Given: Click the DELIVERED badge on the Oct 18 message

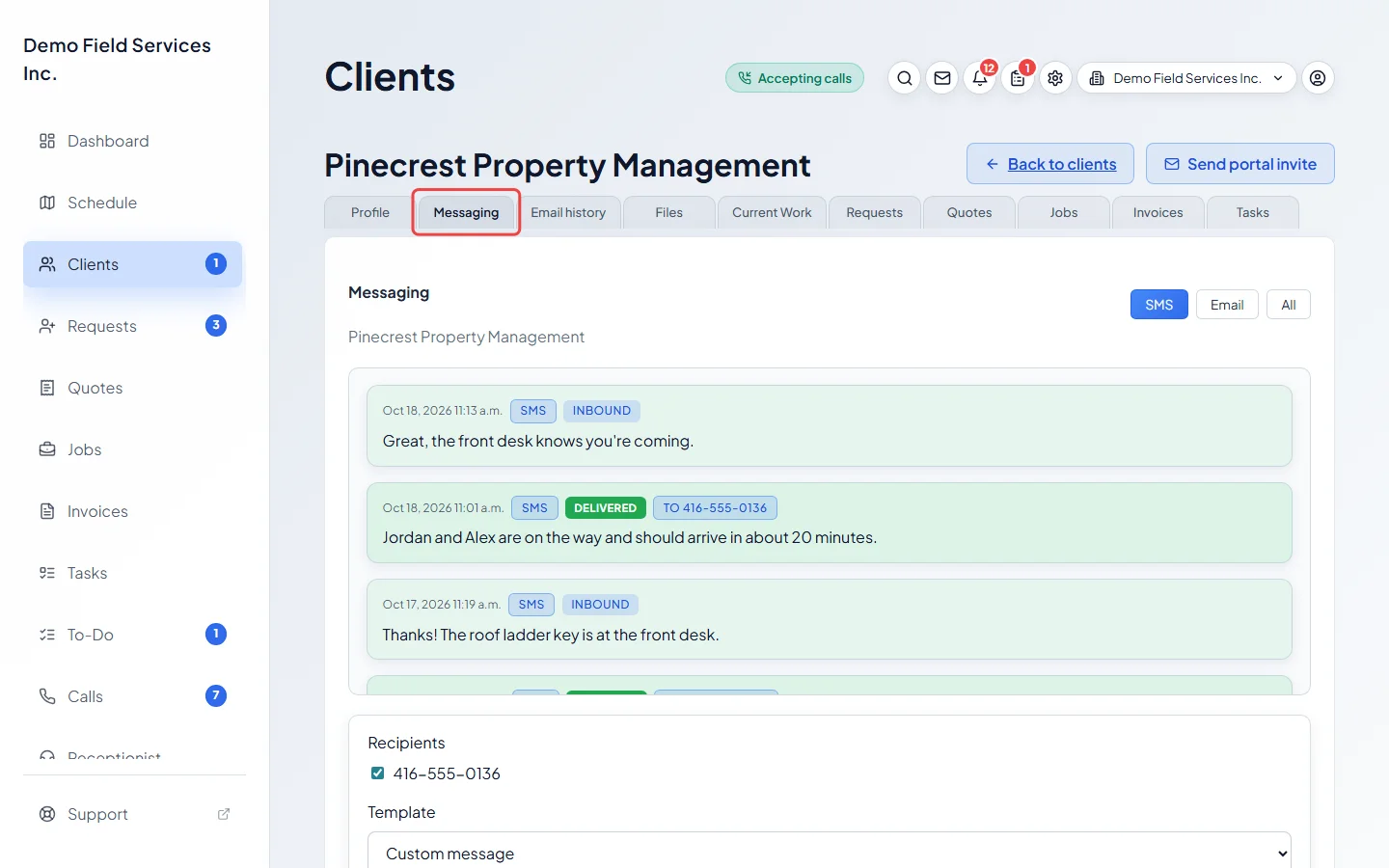Looking at the screenshot, I should pos(606,508).
